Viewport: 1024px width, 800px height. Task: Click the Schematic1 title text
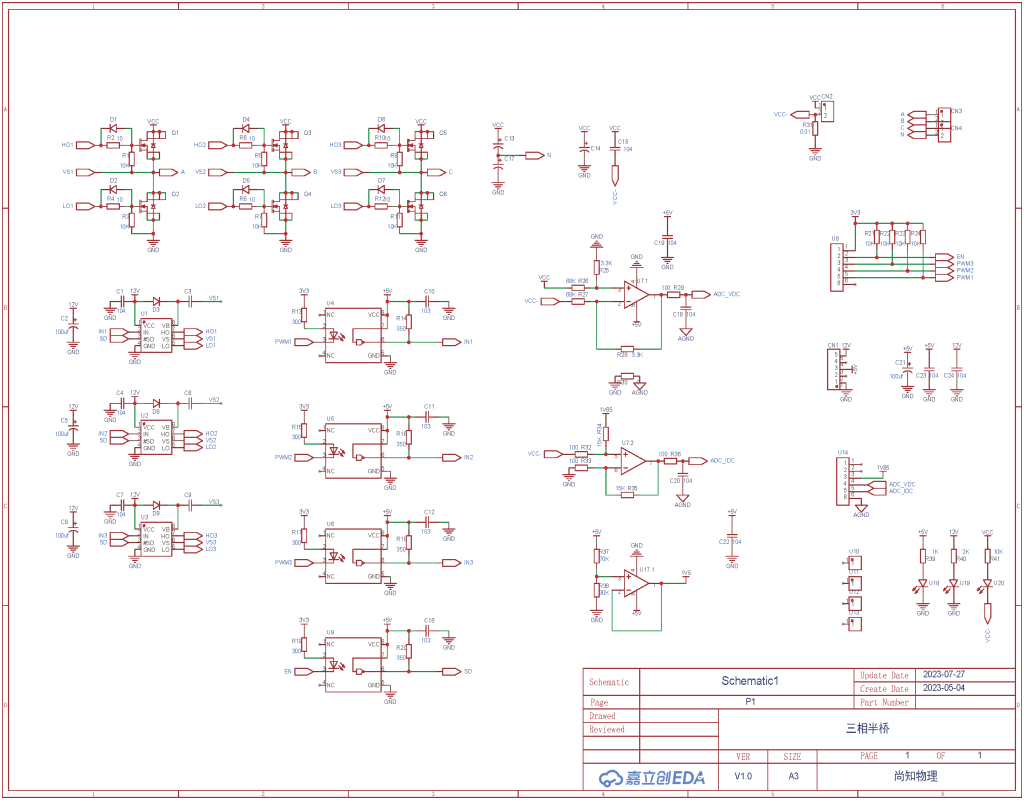tap(750, 681)
